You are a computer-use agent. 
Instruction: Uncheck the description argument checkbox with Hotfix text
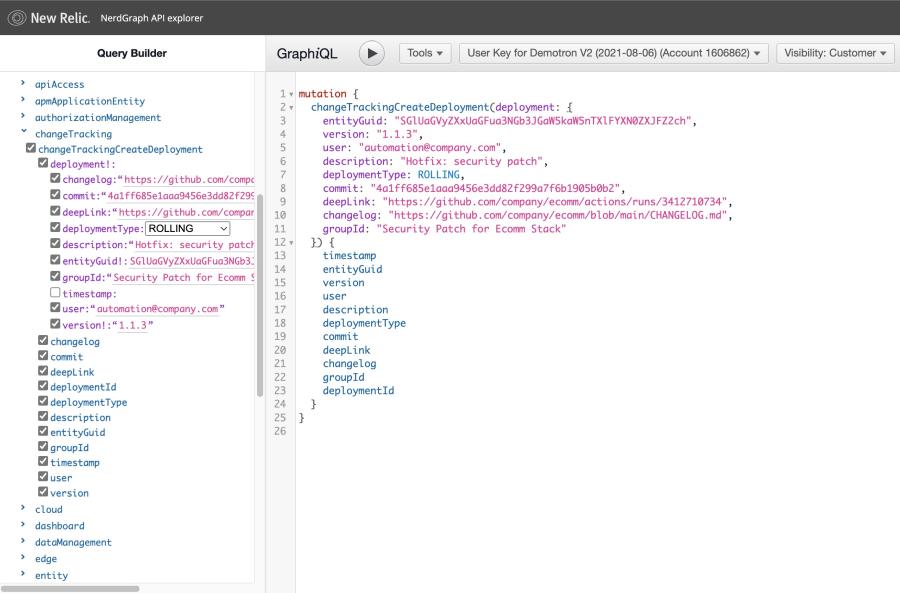tap(55, 243)
